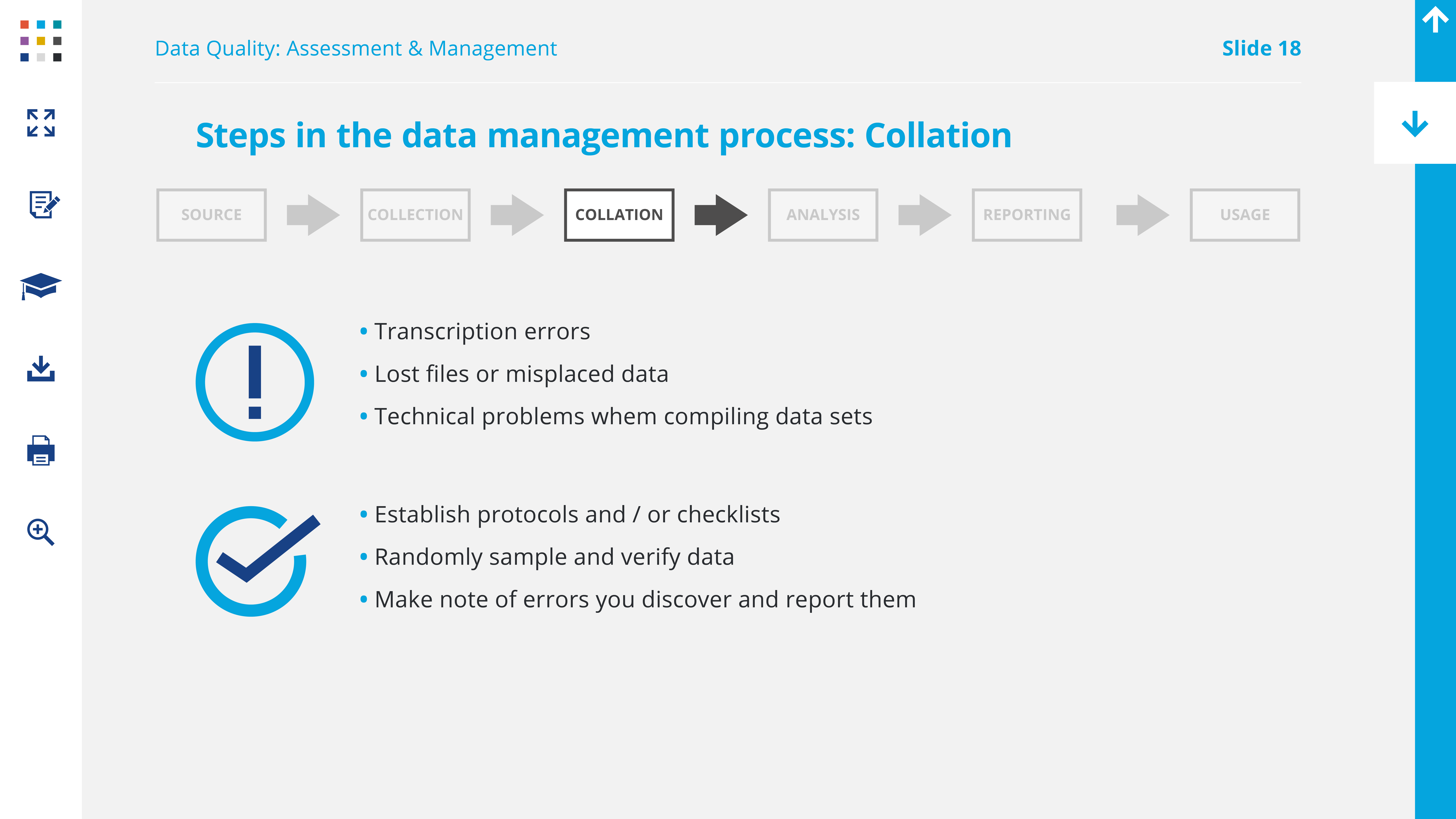Viewport: 1456px width, 819px height.
Task: Click the zoom-in magnifier icon
Action: pyautogui.click(x=41, y=532)
